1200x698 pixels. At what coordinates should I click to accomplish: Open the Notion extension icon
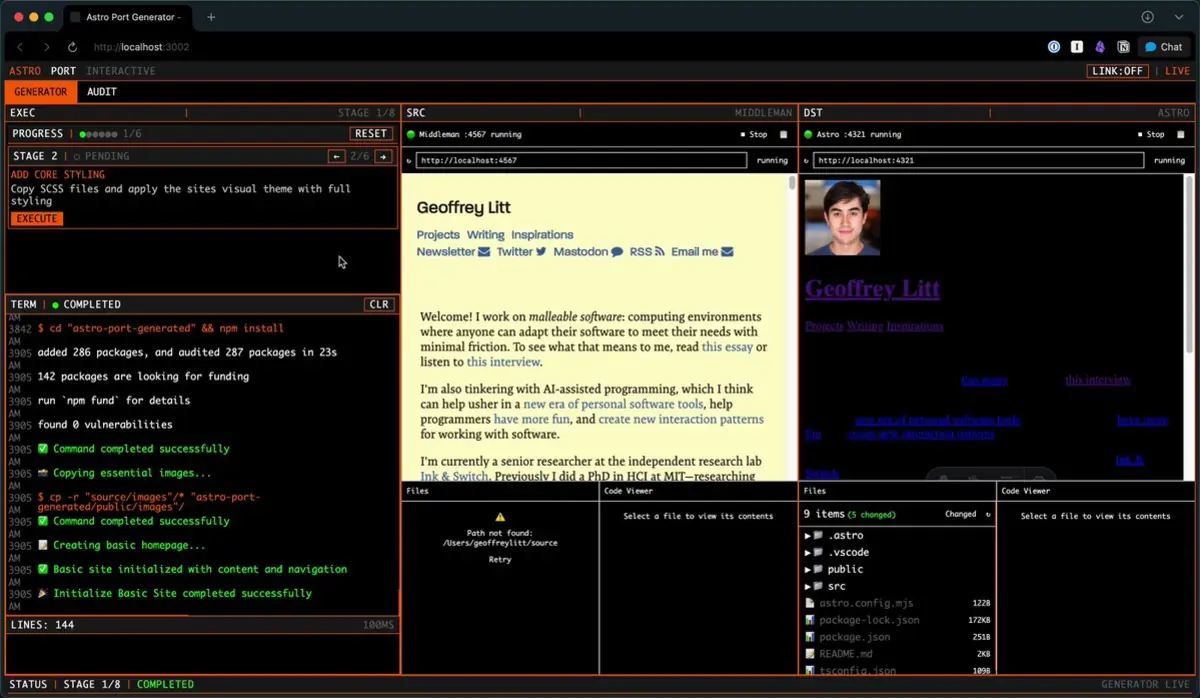(x=1124, y=47)
